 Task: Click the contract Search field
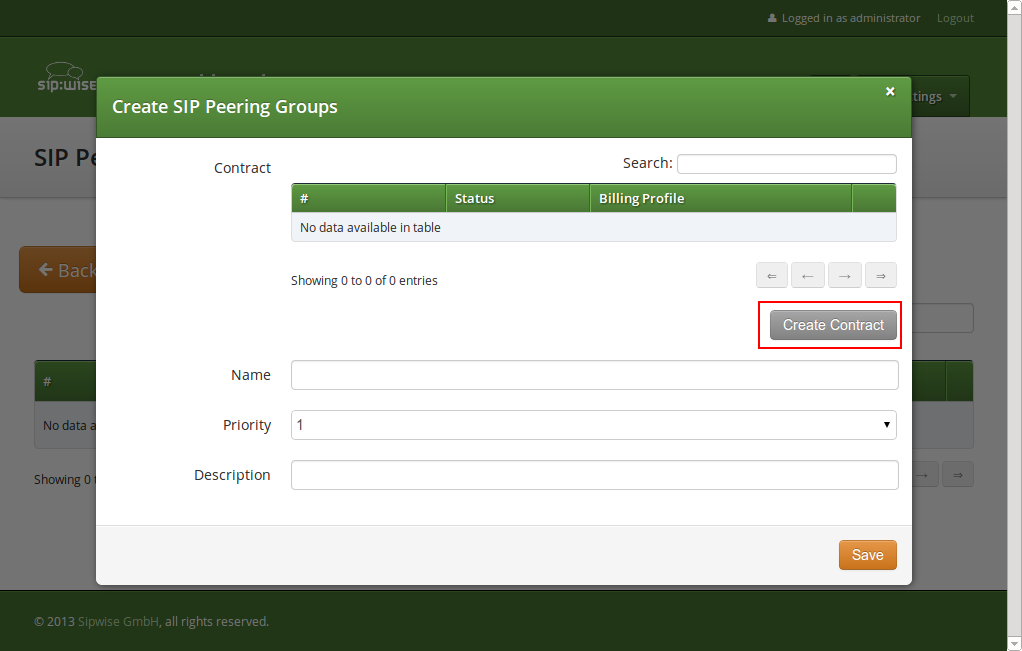786,163
